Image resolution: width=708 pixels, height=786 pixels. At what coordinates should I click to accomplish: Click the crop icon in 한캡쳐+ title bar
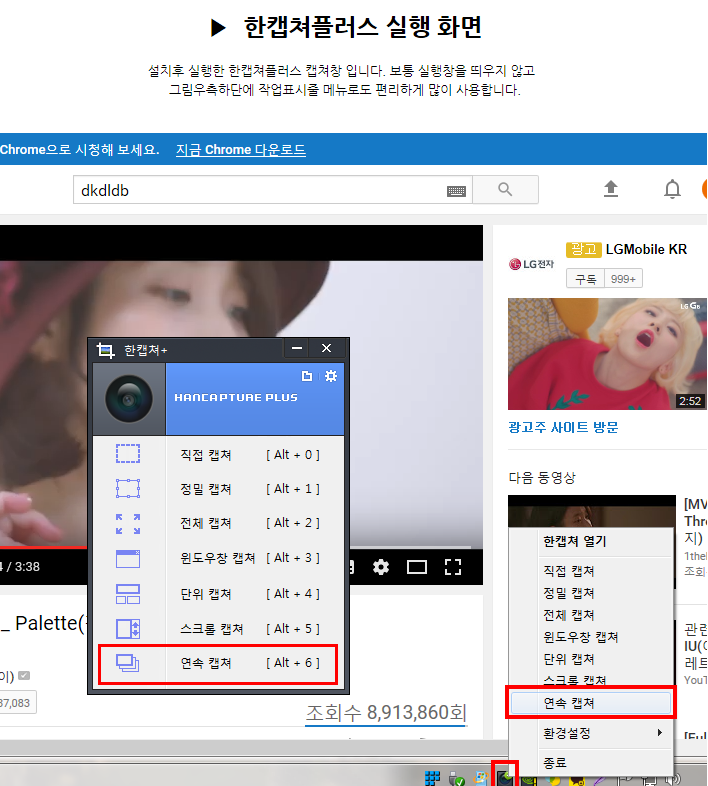pos(105,350)
